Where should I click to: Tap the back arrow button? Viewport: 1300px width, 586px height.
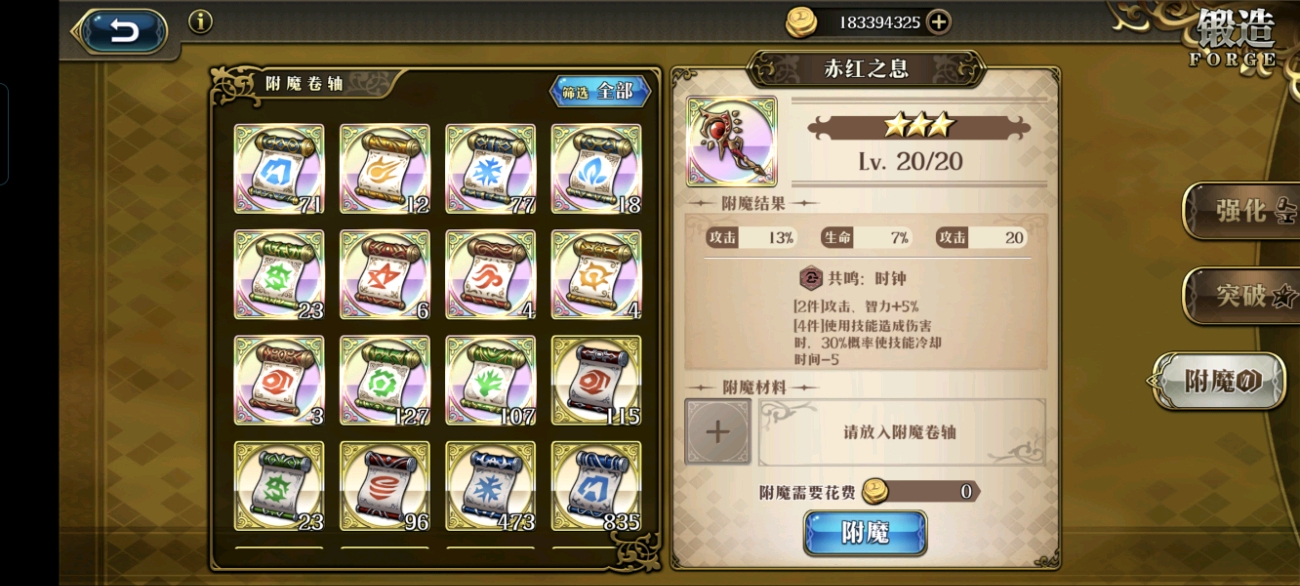pos(122,31)
